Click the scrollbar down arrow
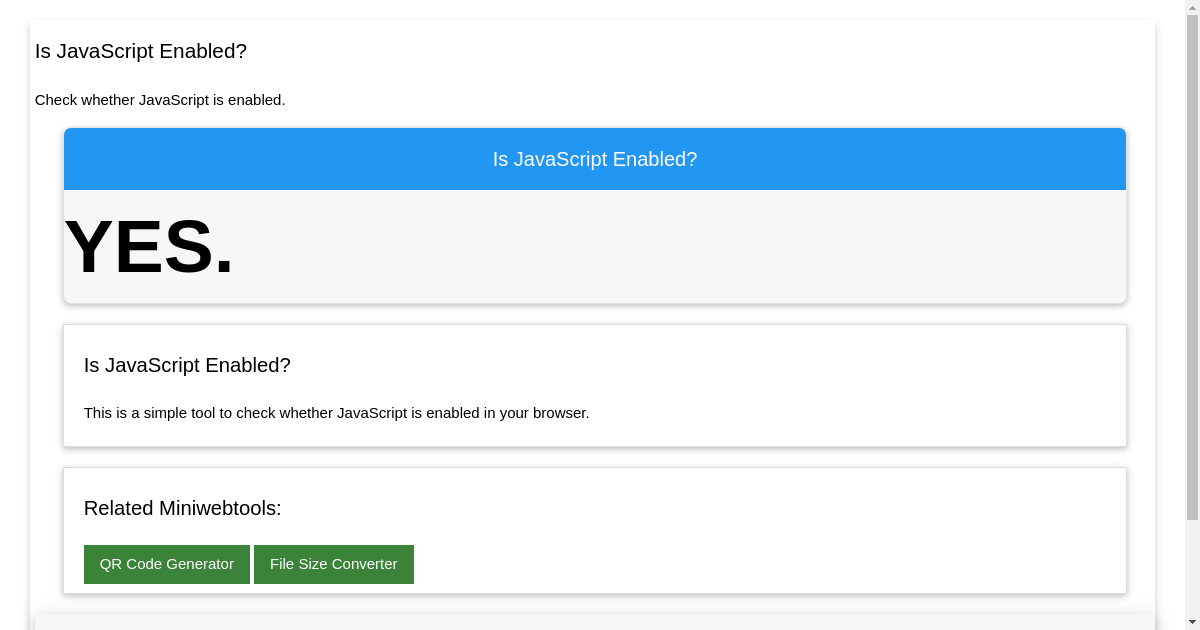This screenshot has height=630, width=1200. pos(1192,623)
